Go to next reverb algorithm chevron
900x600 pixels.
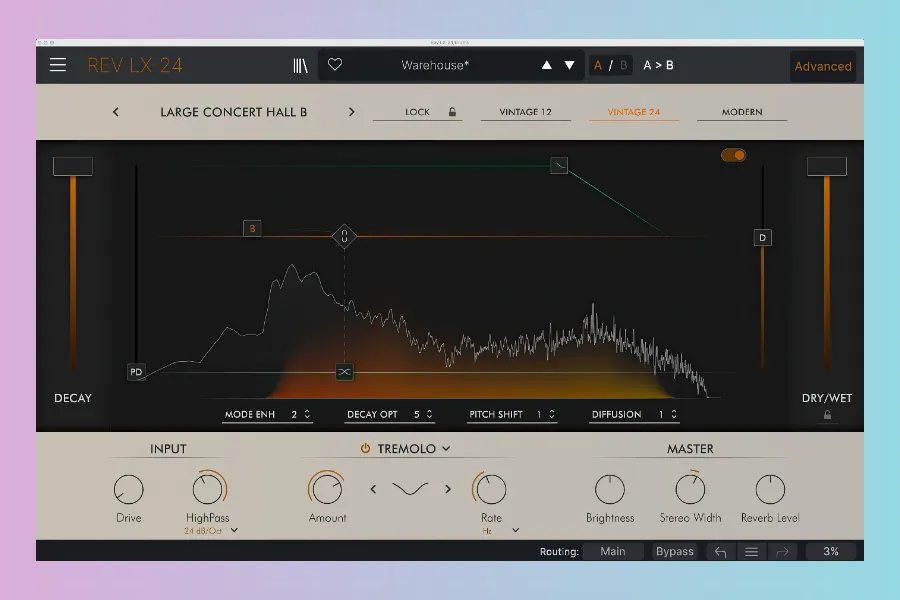click(351, 112)
